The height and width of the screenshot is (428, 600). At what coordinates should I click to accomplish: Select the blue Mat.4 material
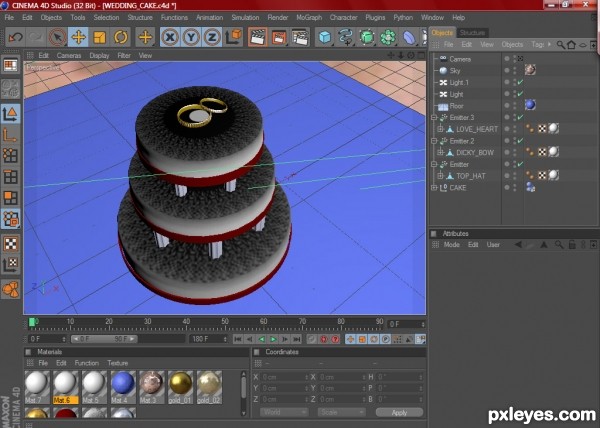click(x=123, y=387)
